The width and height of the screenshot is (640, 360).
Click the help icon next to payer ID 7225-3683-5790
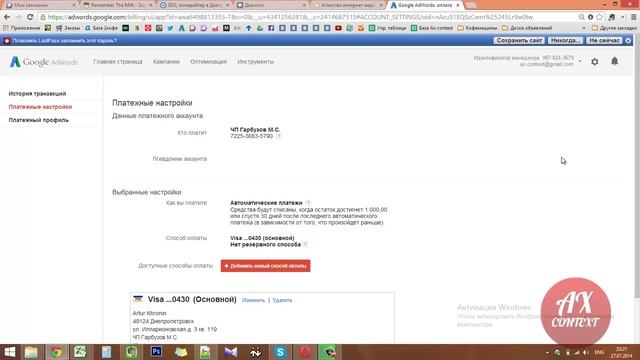tap(278, 136)
